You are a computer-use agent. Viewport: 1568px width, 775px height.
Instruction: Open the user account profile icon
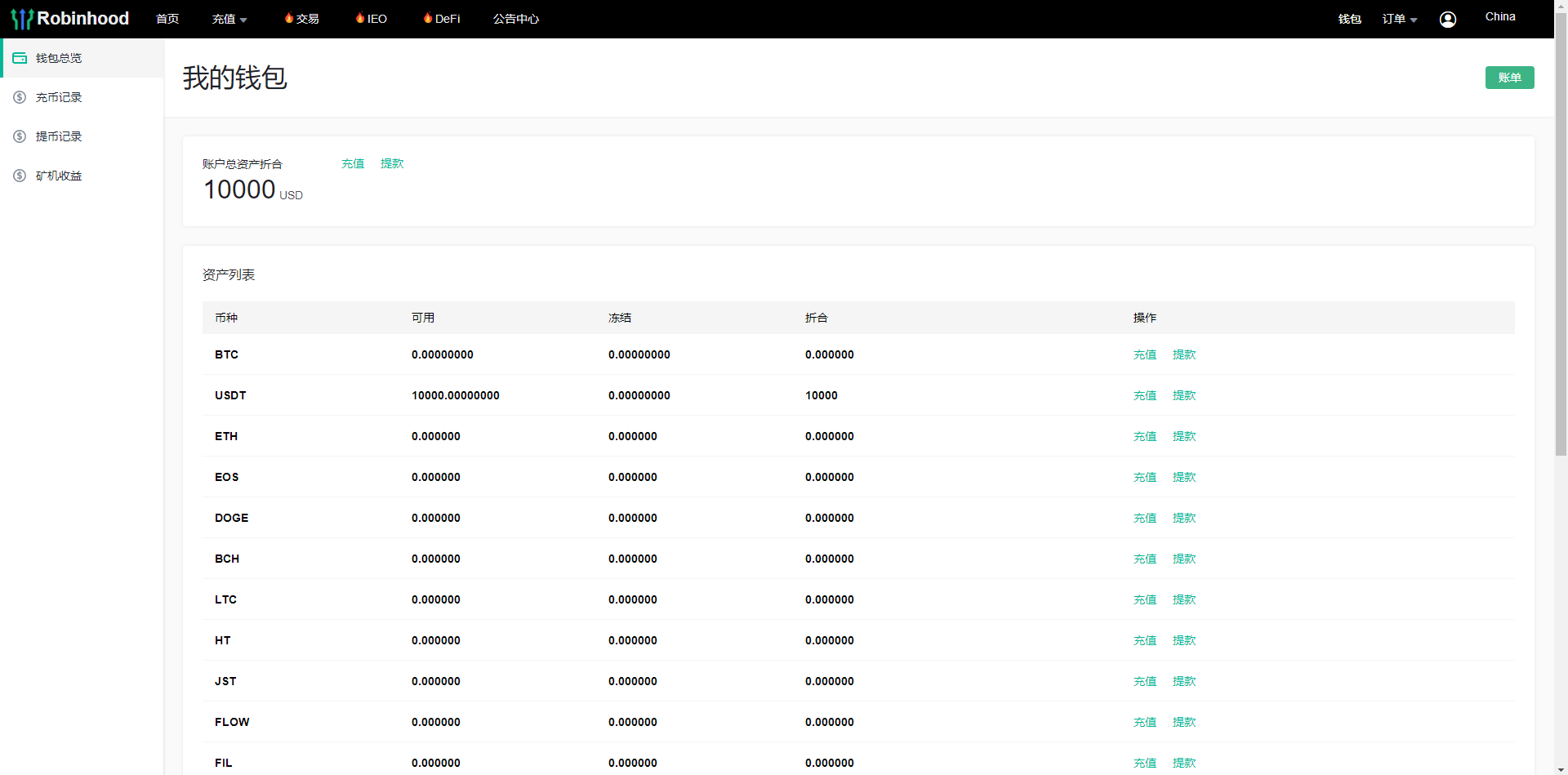pos(1447,20)
